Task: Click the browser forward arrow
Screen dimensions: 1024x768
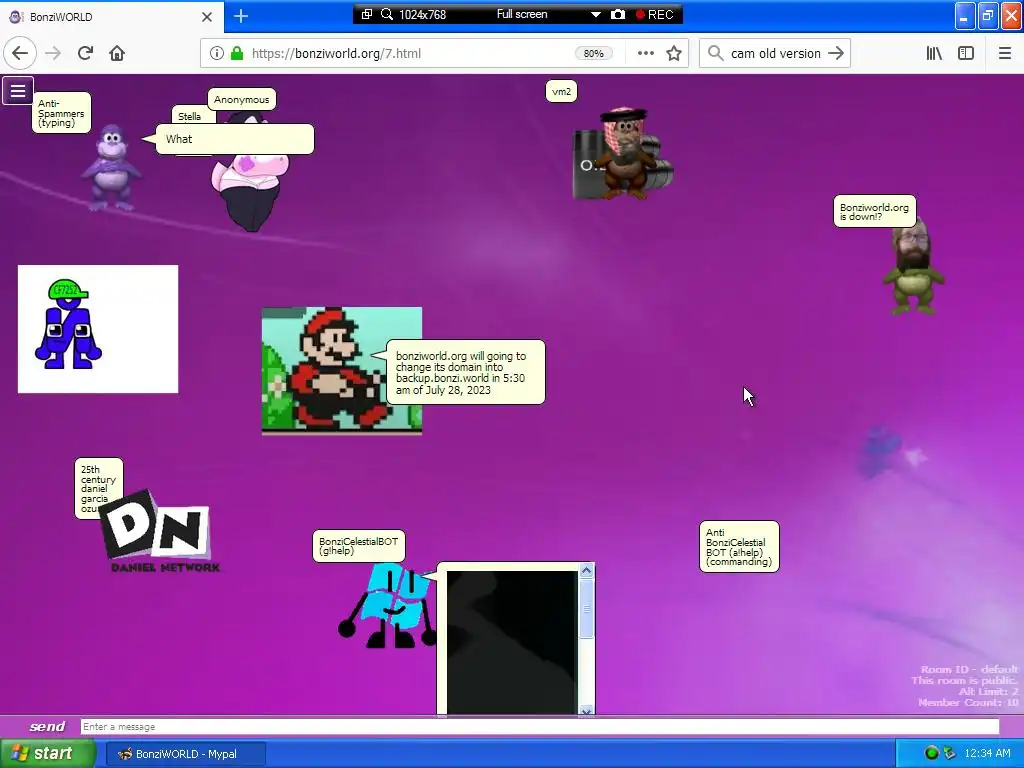Action: click(53, 54)
